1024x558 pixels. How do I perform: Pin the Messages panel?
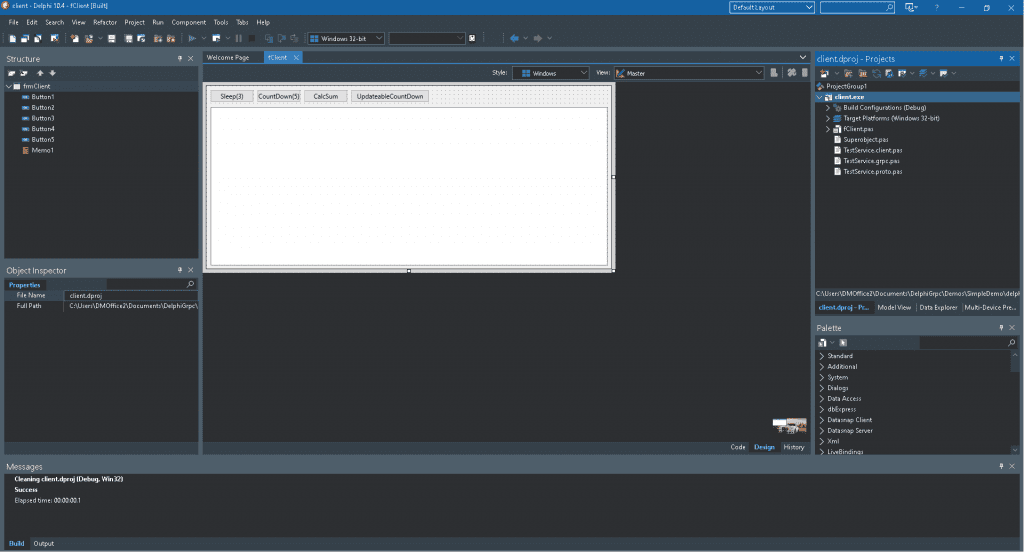tap(1001, 466)
